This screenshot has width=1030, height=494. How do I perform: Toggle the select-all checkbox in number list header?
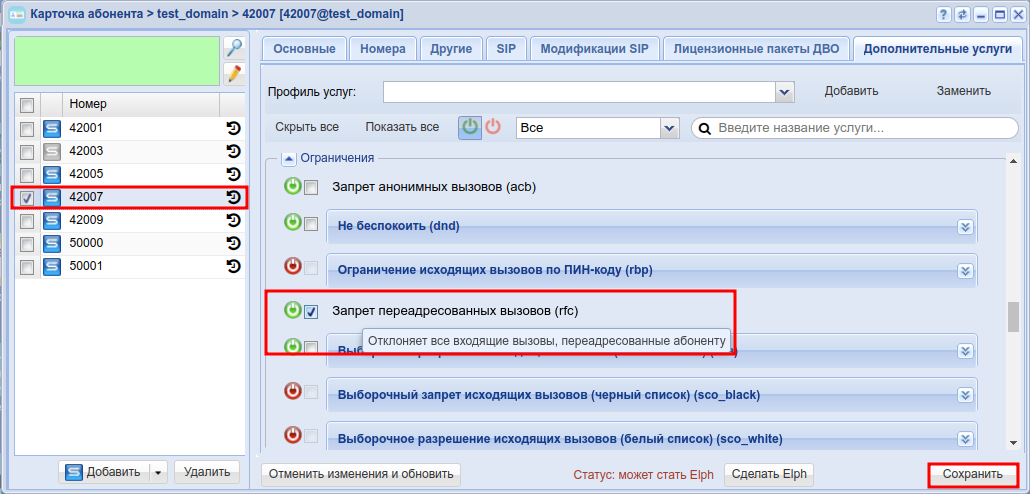[x=27, y=104]
